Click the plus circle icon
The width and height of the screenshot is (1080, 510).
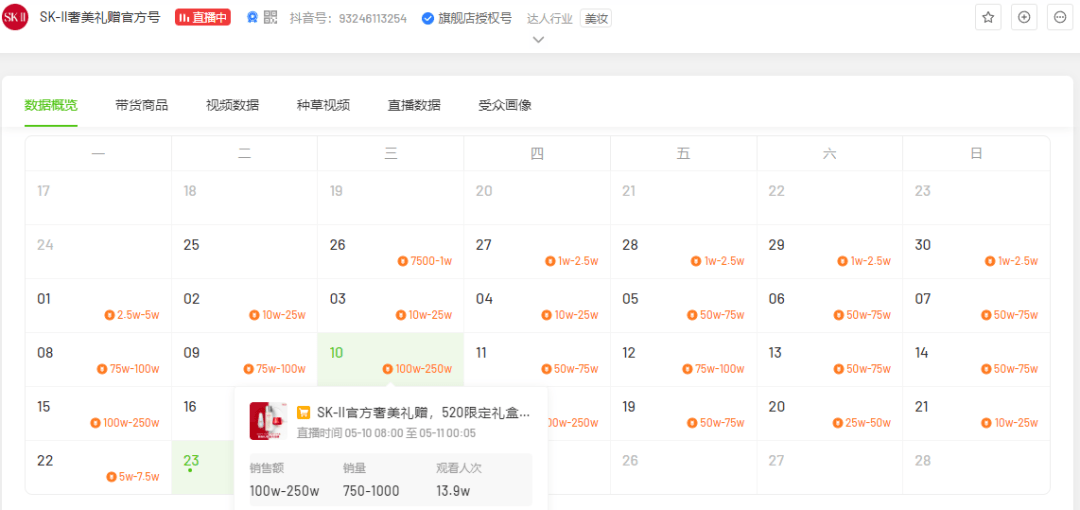coord(1024,17)
